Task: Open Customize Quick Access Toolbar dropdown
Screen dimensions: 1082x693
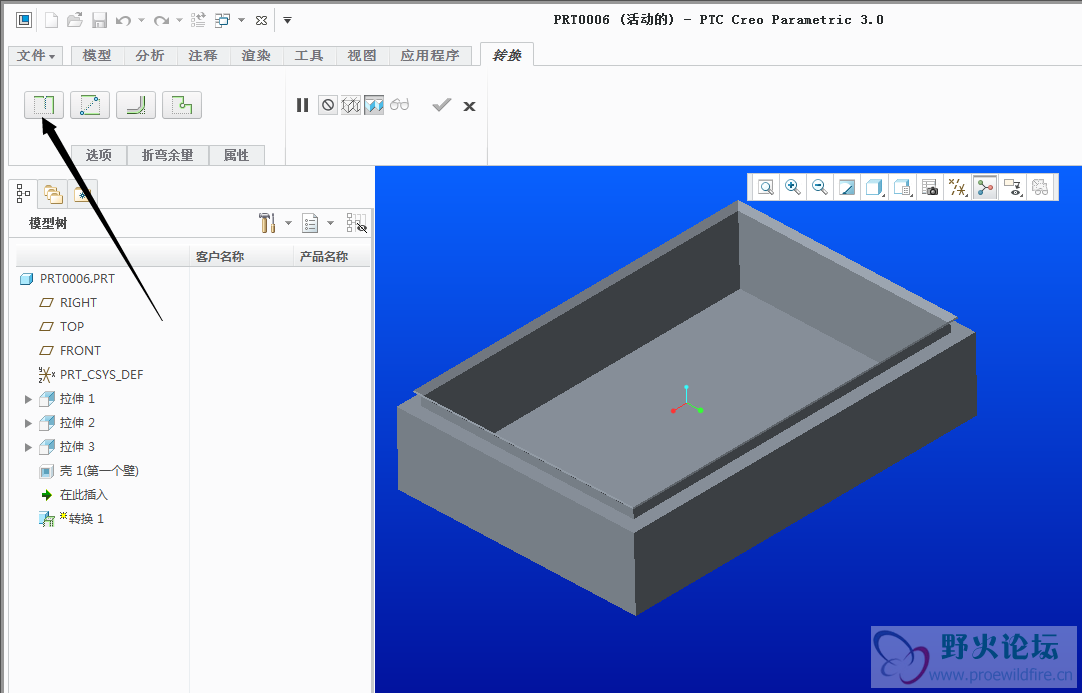Action: (288, 21)
